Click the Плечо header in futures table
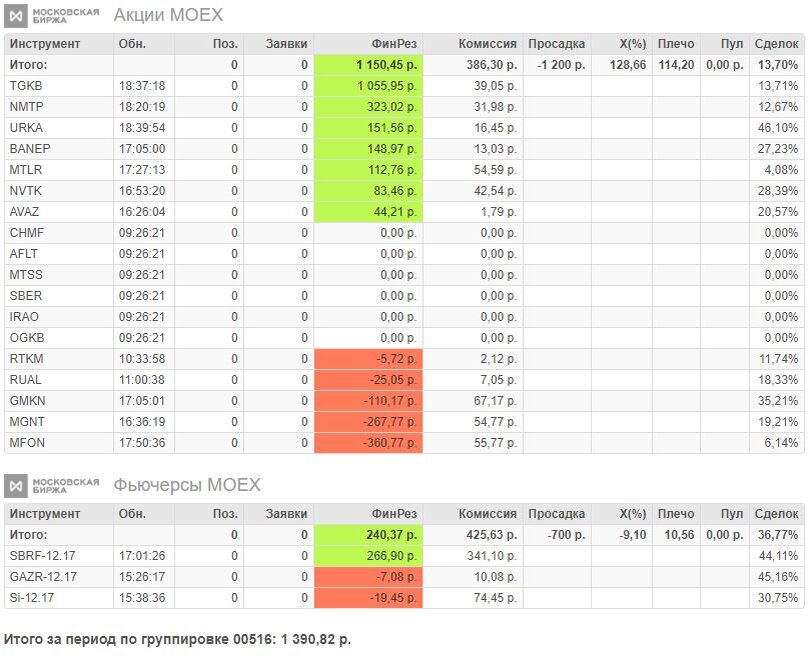This screenshot has height=656, width=811. click(x=676, y=514)
